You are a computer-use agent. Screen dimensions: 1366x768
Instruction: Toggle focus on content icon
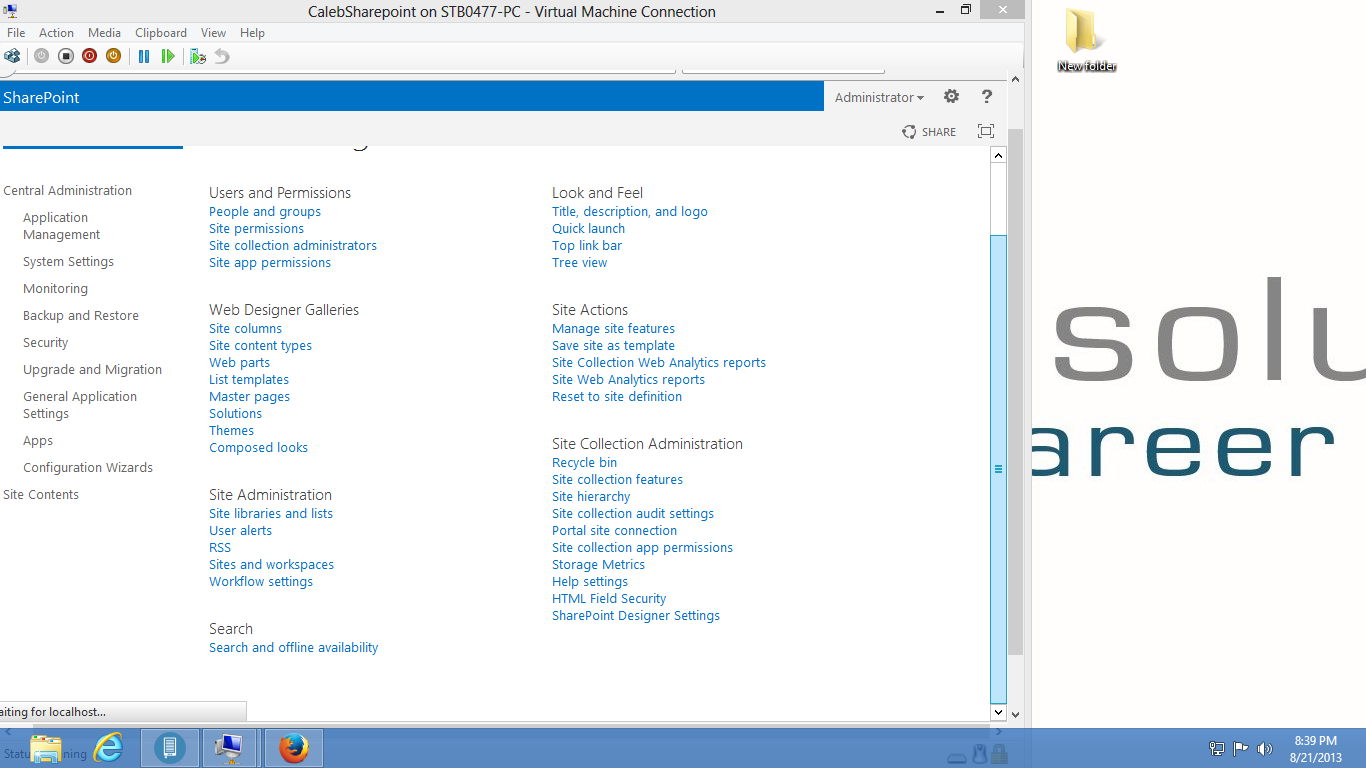pos(986,132)
